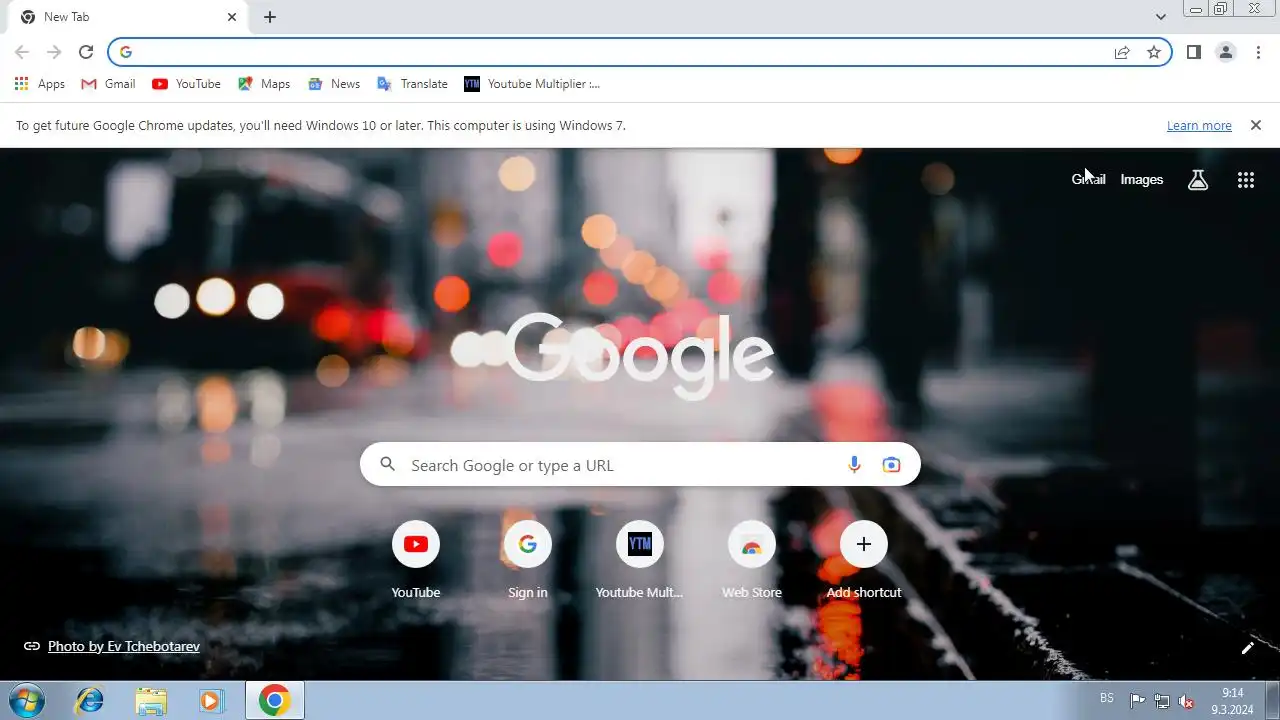Open Translate bookmark

[412, 84]
